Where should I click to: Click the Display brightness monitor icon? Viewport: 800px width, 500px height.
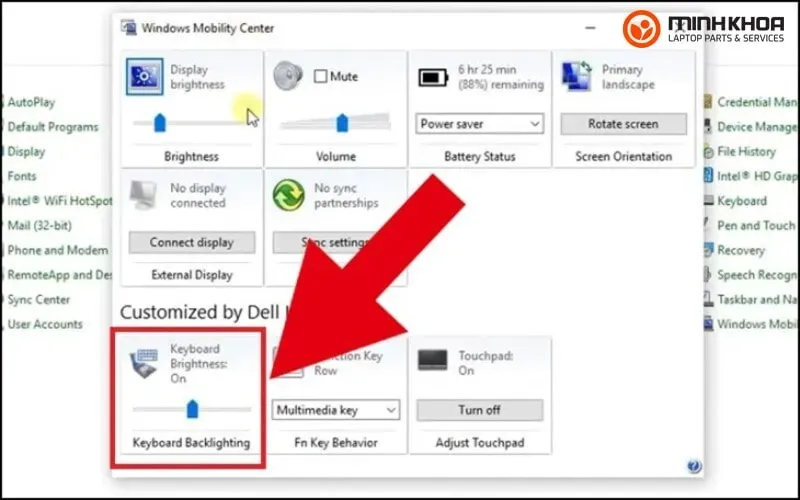(x=145, y=77)
